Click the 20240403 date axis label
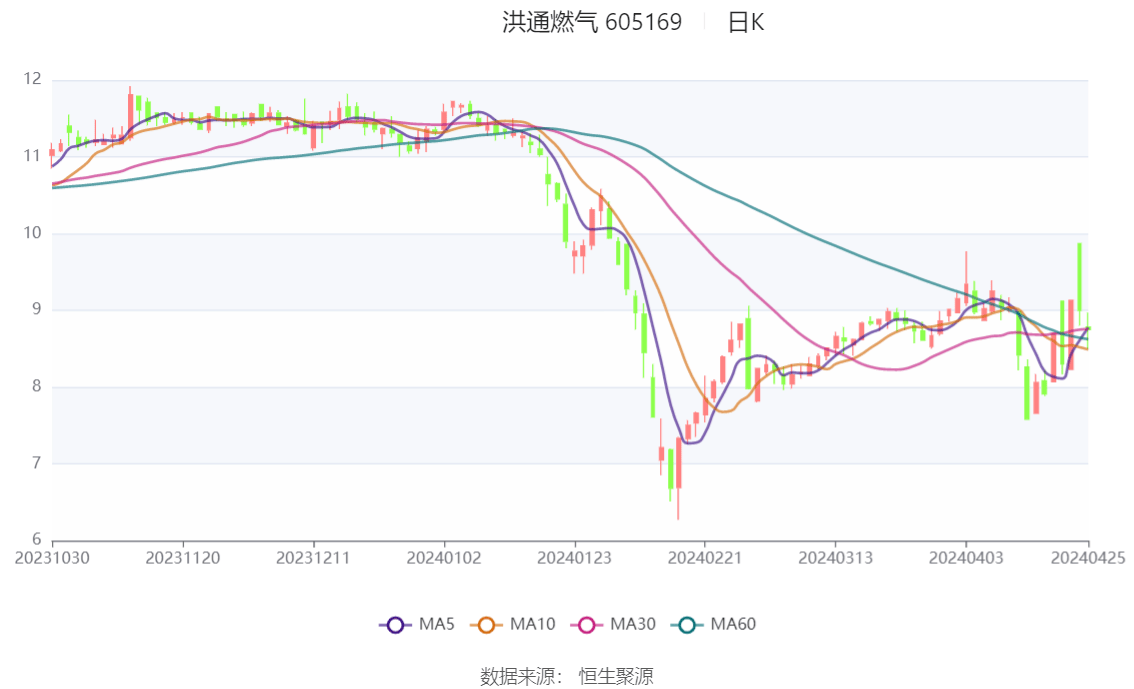This screenshot has height=689, width=1134. (x=966, y=558)
